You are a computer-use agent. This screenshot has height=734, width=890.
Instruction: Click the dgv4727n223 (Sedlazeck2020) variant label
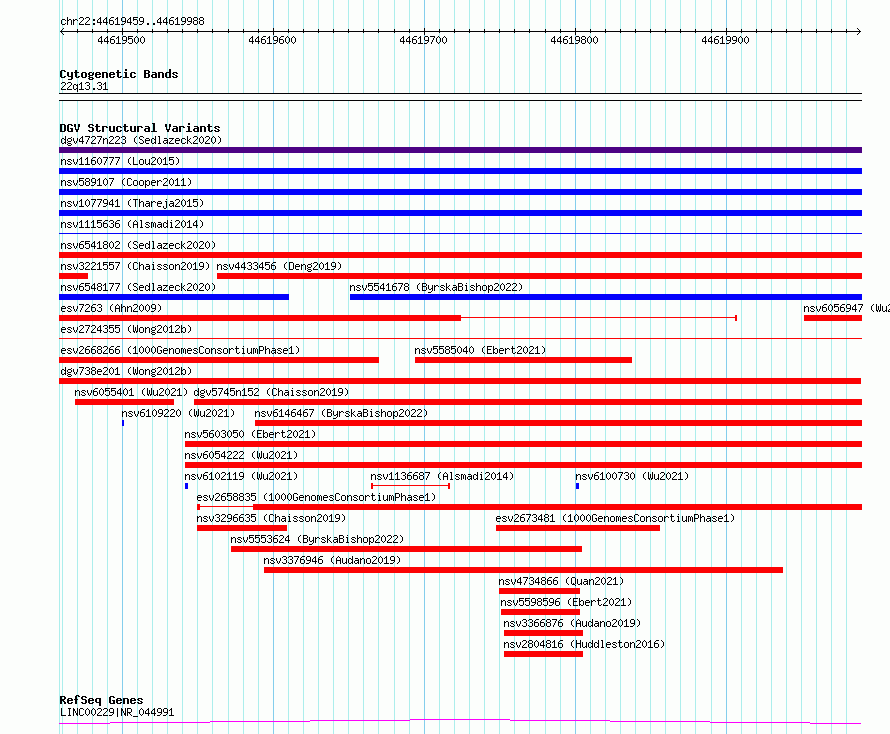coord(141,140)
